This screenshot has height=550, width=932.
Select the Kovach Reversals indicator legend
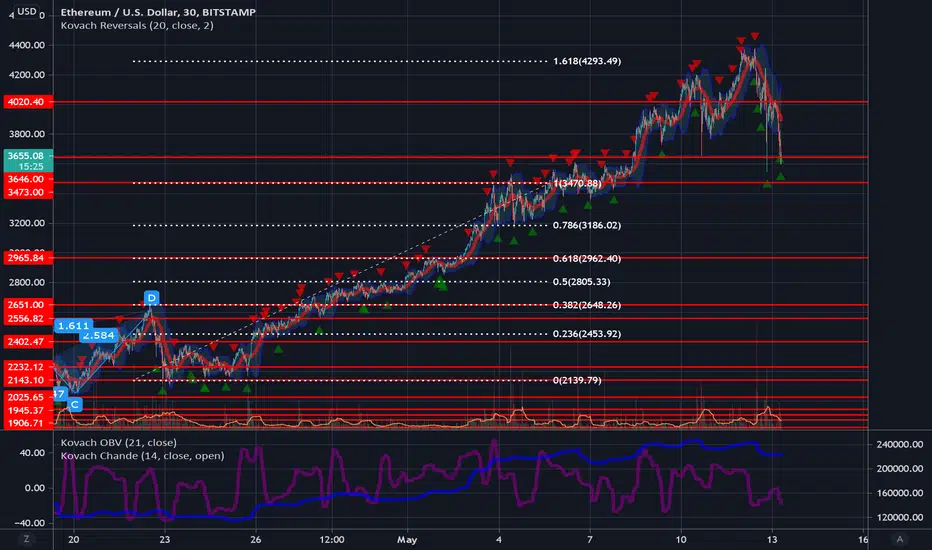[137, 26]
